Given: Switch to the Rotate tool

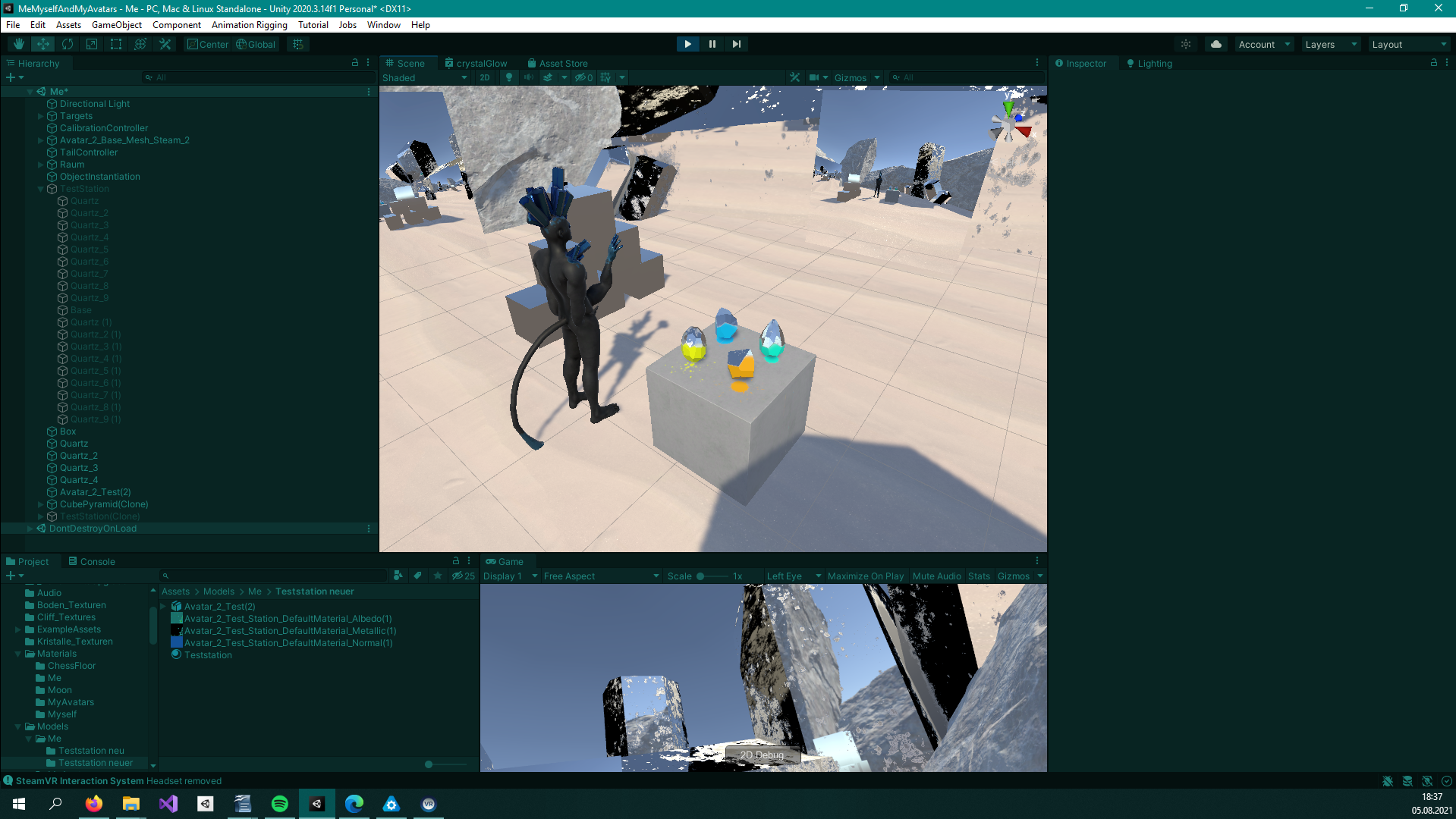Looking at the screenshot, I should (68, 43).
